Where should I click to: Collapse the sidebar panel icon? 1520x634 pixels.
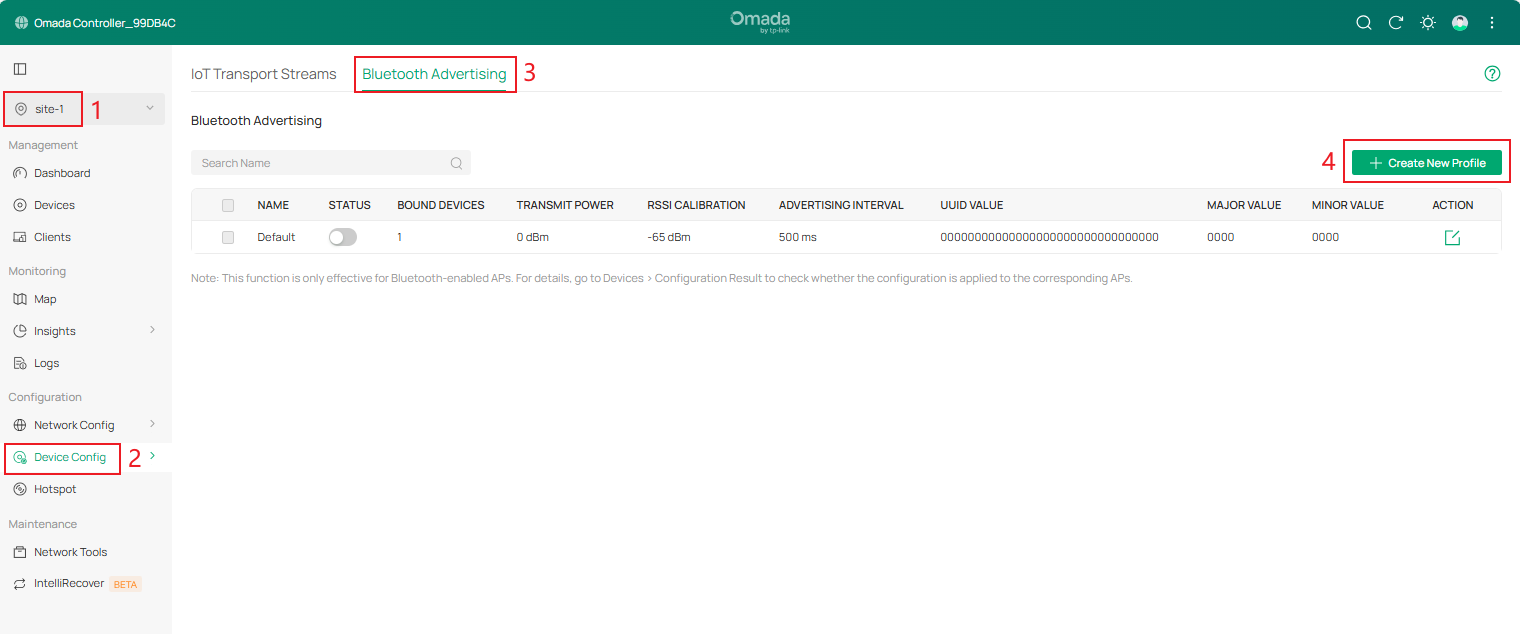pos(20,69)
